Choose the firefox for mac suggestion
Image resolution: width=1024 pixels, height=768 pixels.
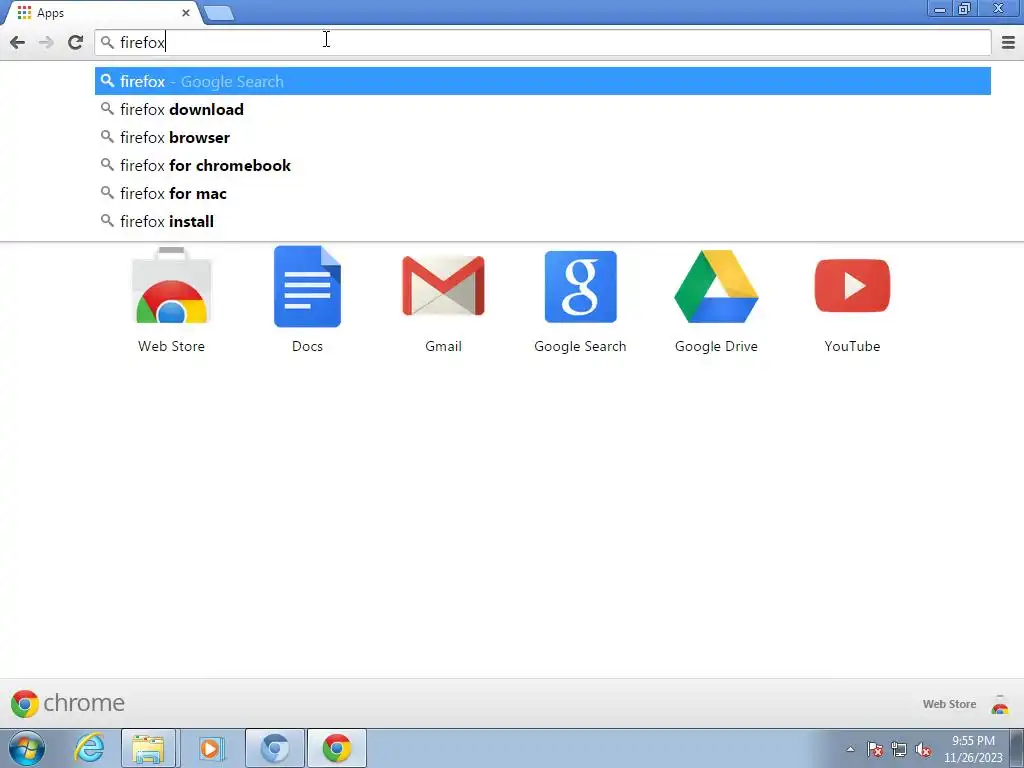click(543, 193)
